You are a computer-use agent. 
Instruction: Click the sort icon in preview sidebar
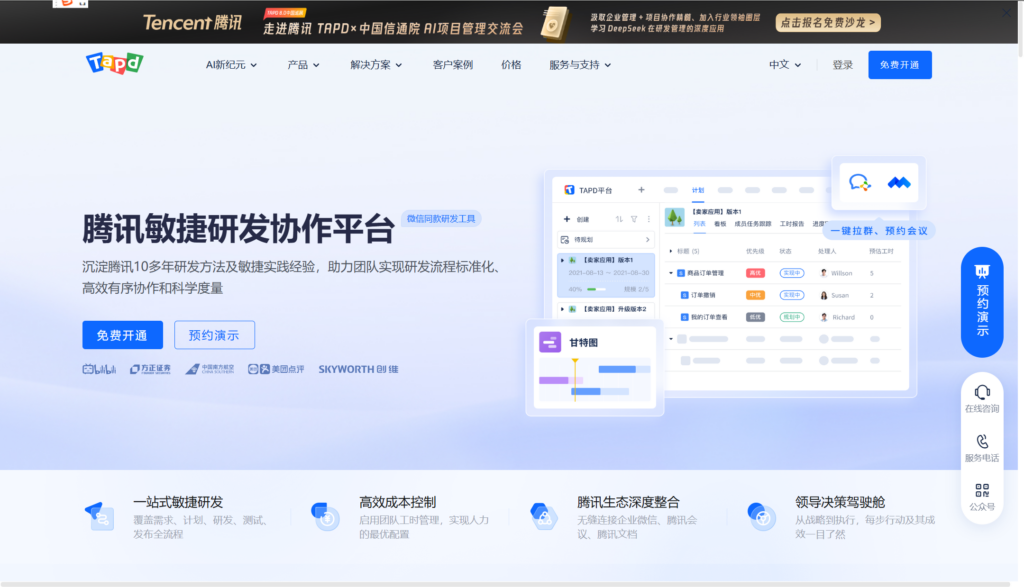pyautogui.click(x=619, y=219)
